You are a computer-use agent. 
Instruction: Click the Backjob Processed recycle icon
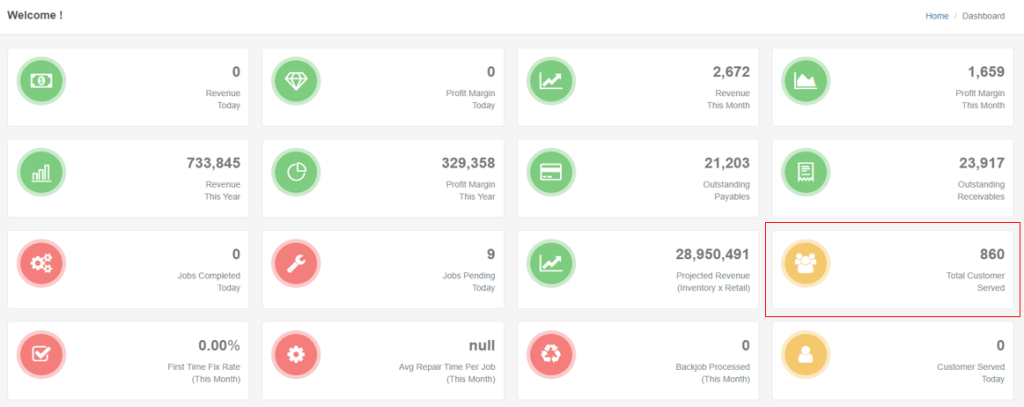point(551,354)
